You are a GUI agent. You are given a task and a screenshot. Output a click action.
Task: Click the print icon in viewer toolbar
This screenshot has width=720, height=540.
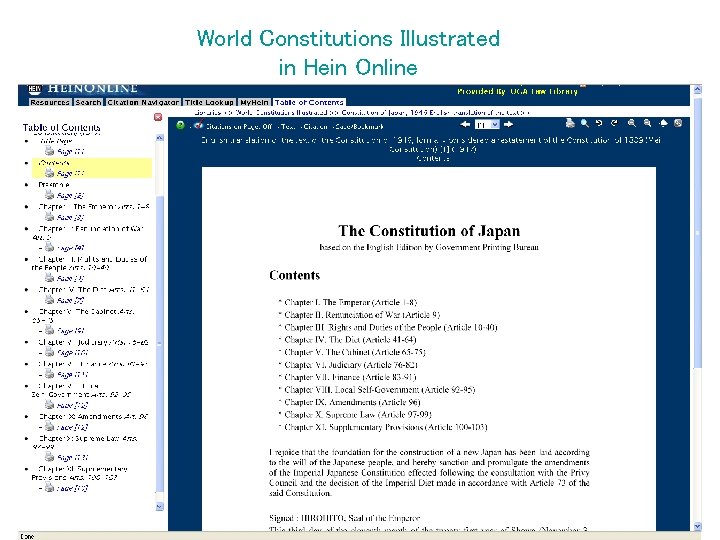[x=570, y=123]
